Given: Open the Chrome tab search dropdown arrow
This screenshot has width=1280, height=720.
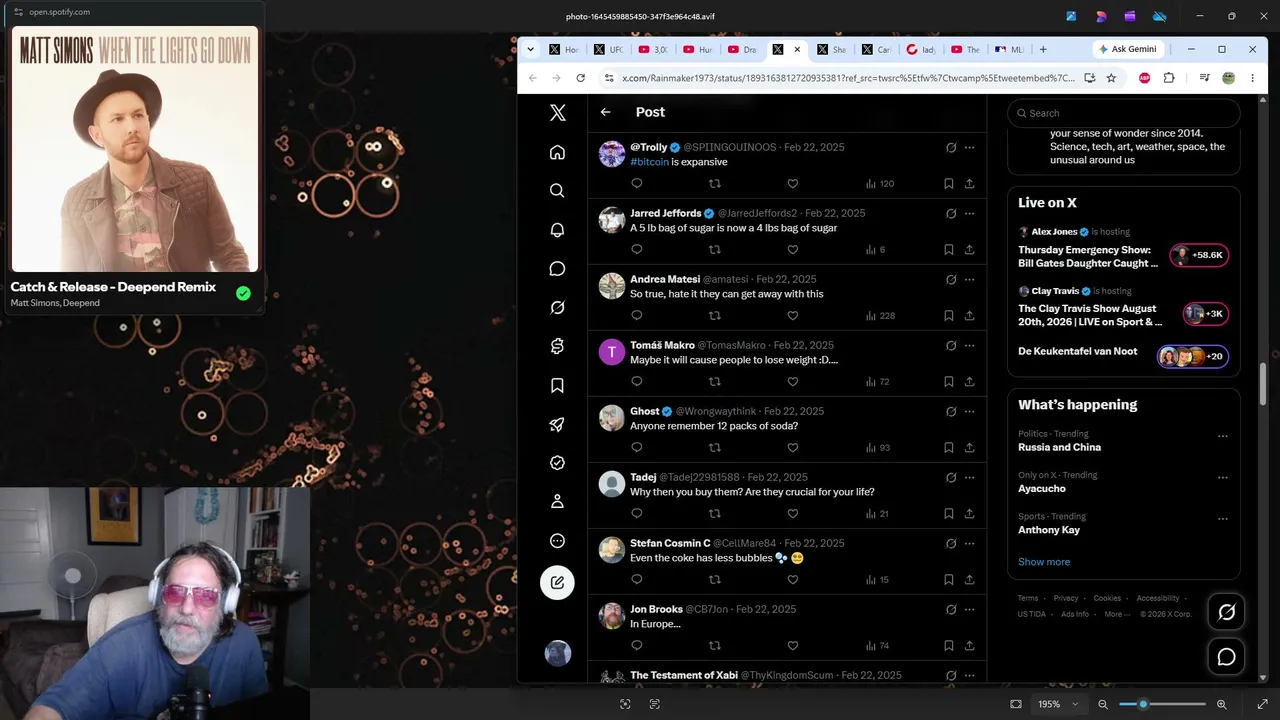Looking at the screenshot, I should [x=530, y=49].
